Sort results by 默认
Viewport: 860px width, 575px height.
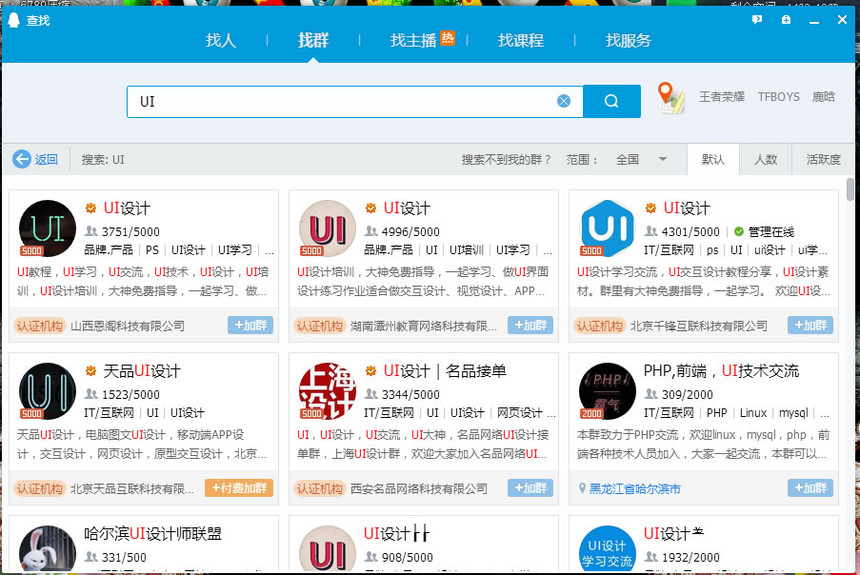pyautogui.click(x=713, y=160)
